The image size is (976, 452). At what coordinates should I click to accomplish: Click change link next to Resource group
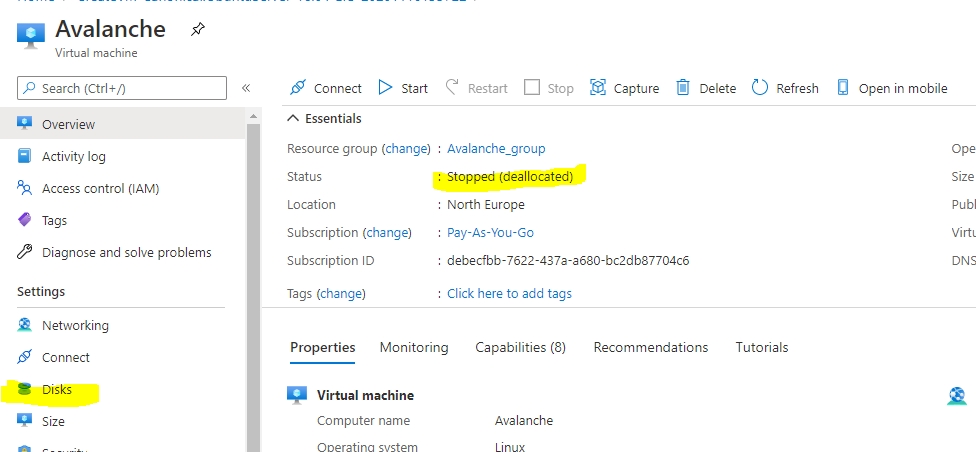(407, 148)
